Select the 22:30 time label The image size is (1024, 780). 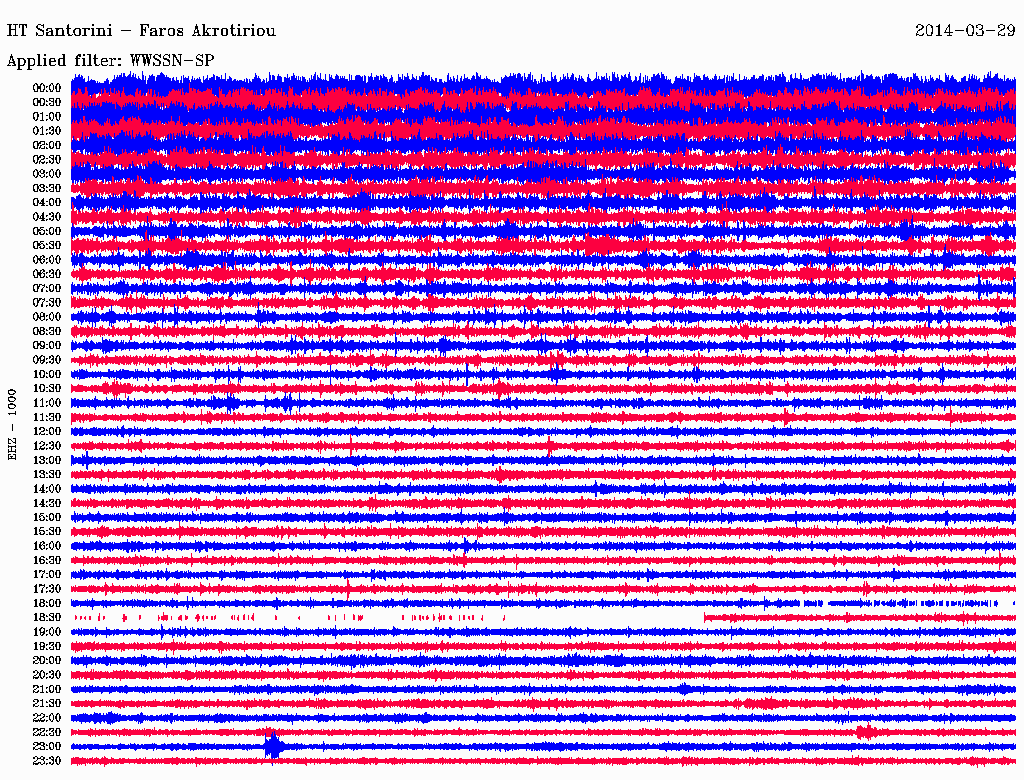coord(46,732)
